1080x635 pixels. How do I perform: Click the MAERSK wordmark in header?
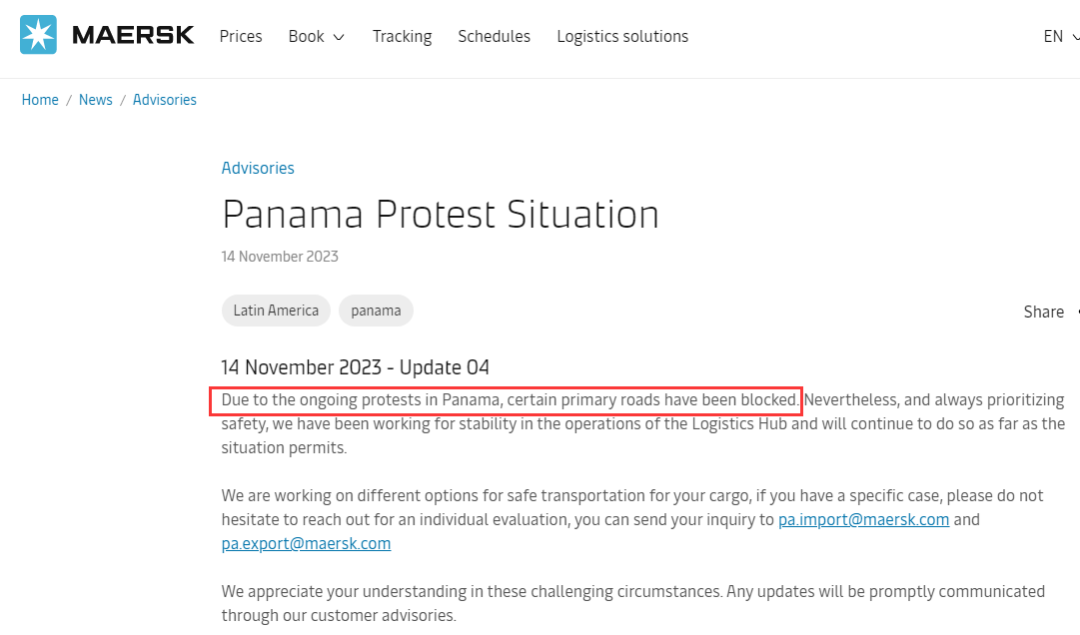pyautogui.click(x=133, y=35)
